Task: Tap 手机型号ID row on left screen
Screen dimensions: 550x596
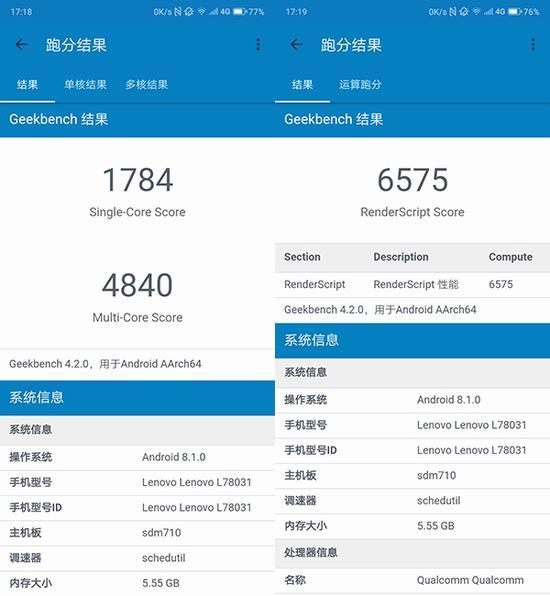Action: click(137, 508)
